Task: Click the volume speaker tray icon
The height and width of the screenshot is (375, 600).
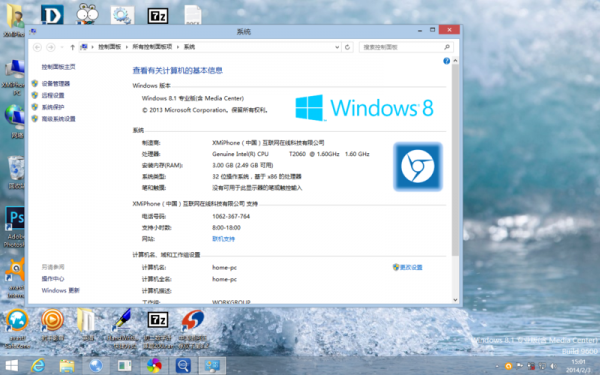Action: coord(553,366)
